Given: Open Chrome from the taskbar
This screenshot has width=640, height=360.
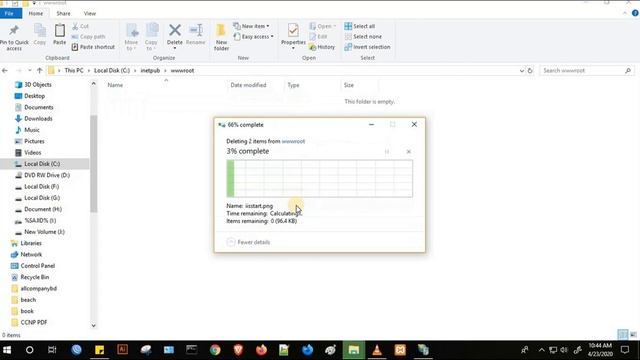Looking at the screenshot, I should coord(215,350).
